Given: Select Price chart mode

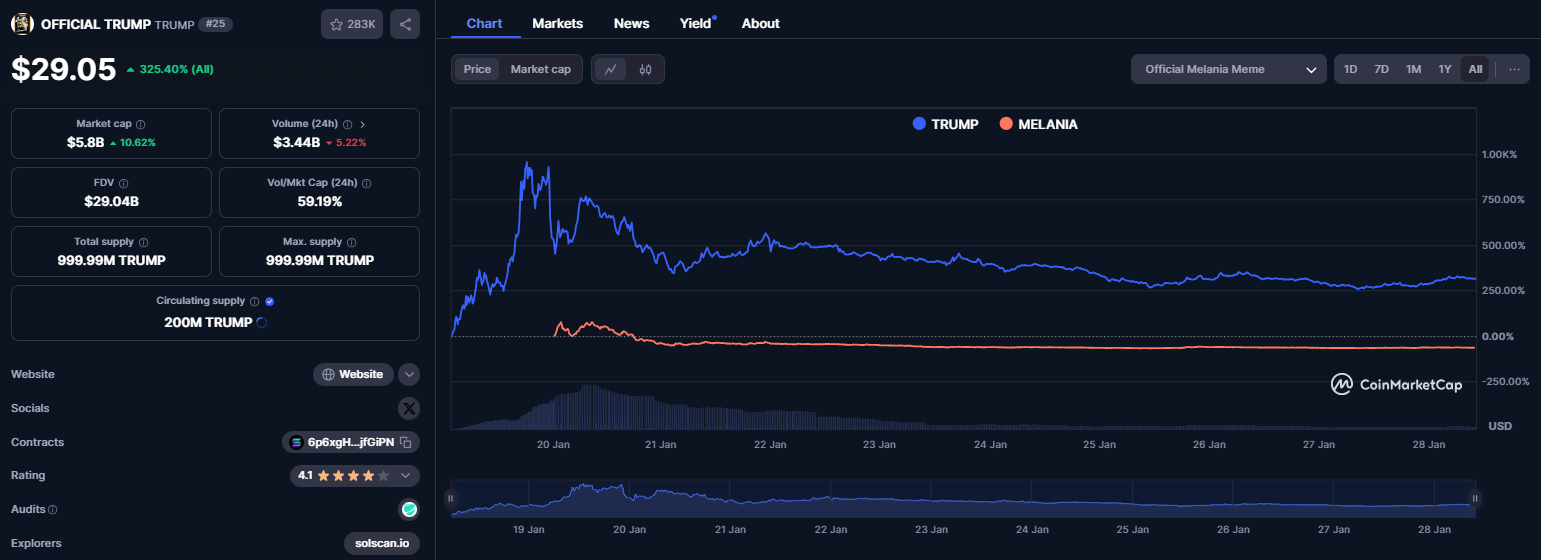Looking at the screenshot, I should click(x=477, y=69).
